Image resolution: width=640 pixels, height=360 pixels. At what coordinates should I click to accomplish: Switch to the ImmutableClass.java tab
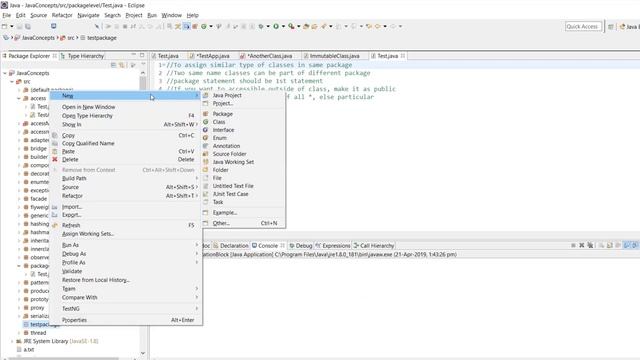334,56
